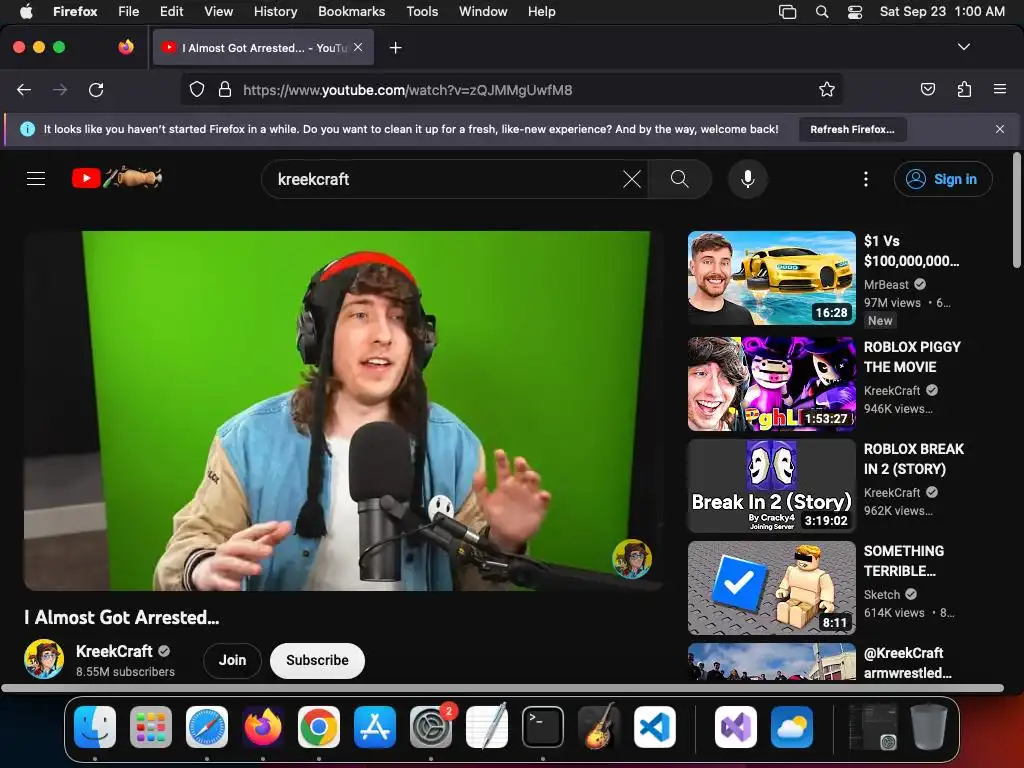
Task: Go back with Firefox back arrow
Action: [x=24, y=89]
